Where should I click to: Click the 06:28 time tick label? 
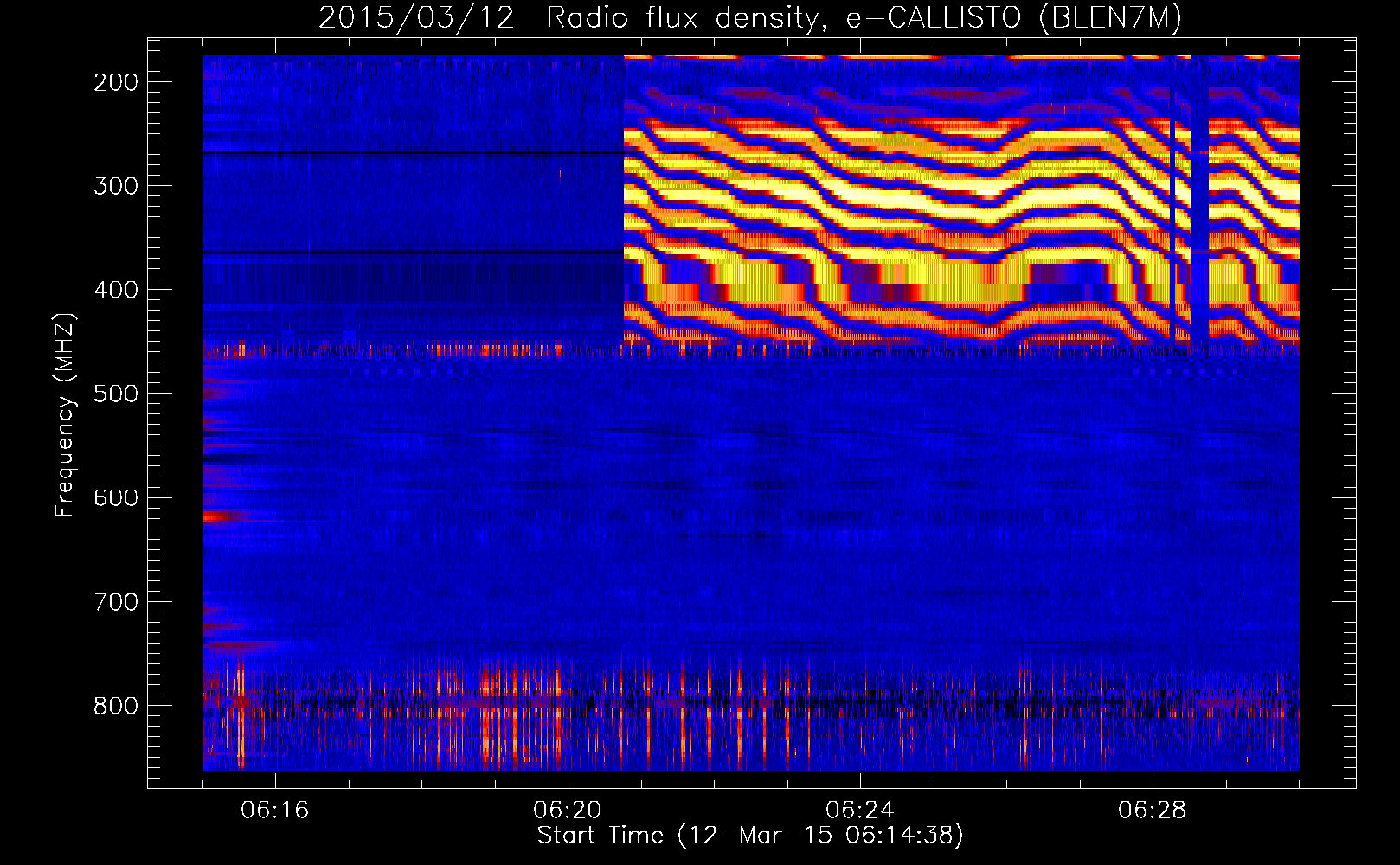(x=1153, y=811)
